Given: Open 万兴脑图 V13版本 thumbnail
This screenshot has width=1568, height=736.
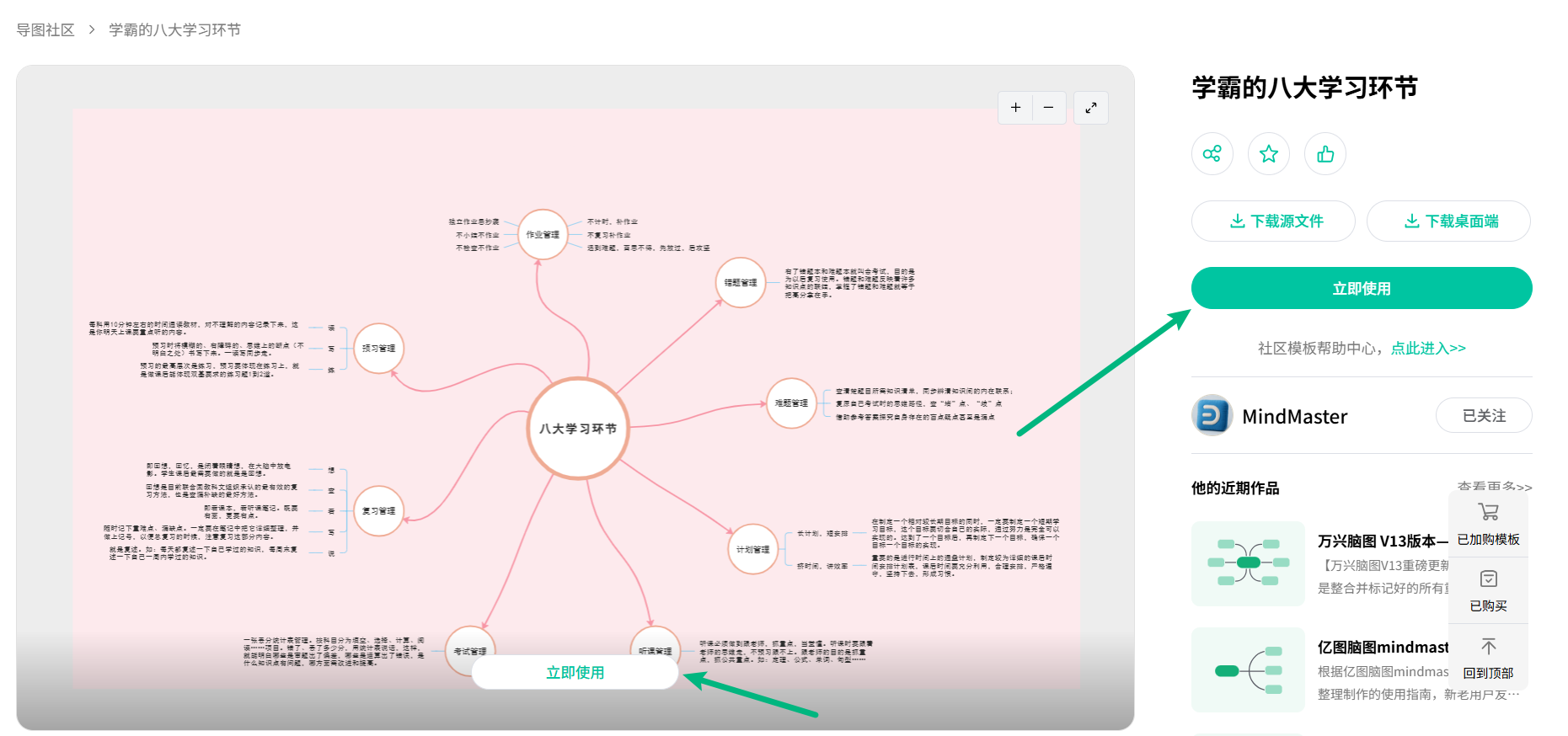Looking at the screenshot, I should click(1249, 563).
